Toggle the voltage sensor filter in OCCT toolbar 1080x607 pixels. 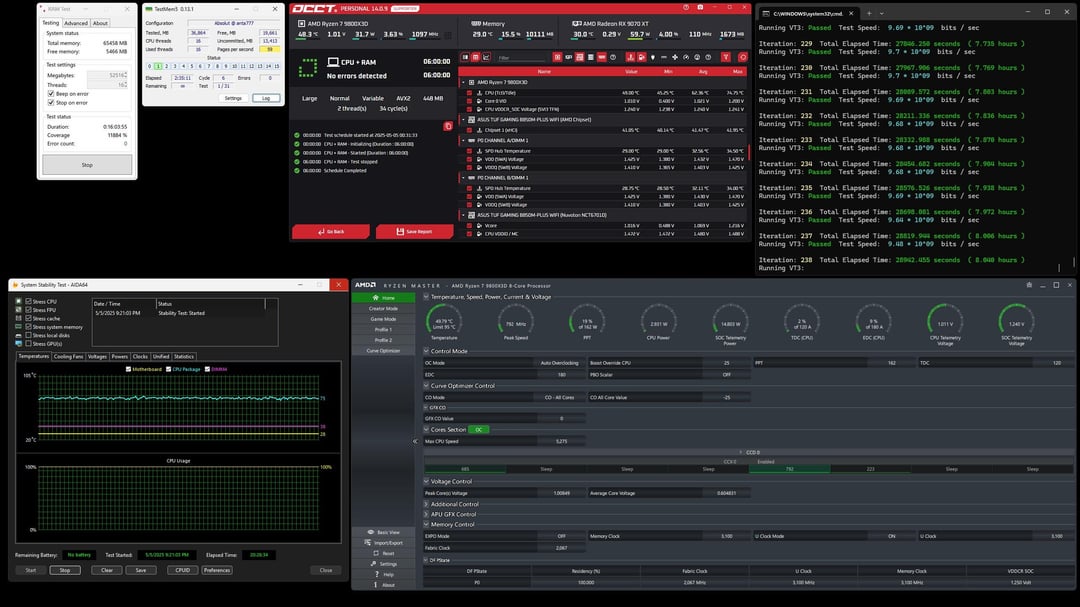(641, 57)
